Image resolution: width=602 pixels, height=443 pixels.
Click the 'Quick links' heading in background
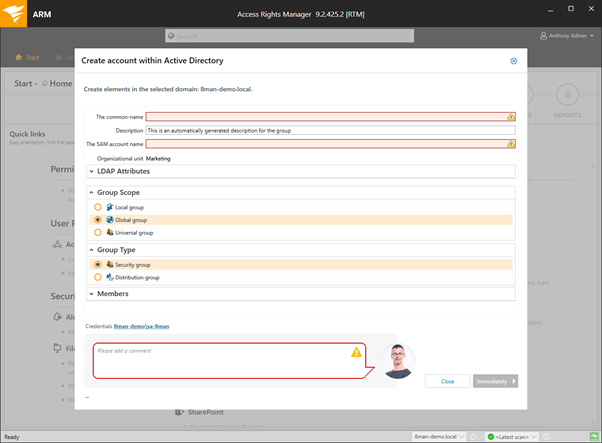click(27, 134)
